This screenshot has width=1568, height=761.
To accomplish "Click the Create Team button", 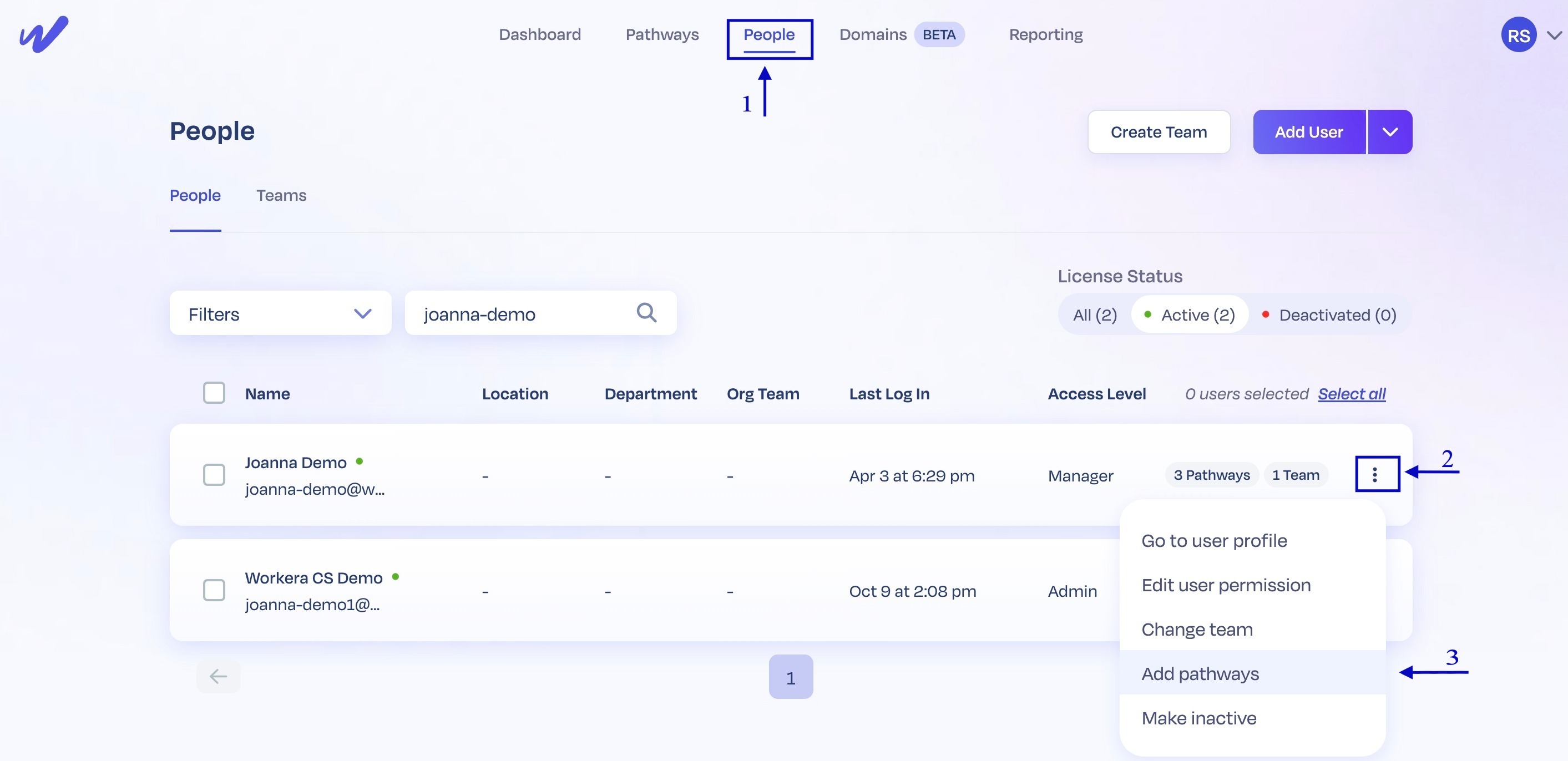I will [1159, 131].
